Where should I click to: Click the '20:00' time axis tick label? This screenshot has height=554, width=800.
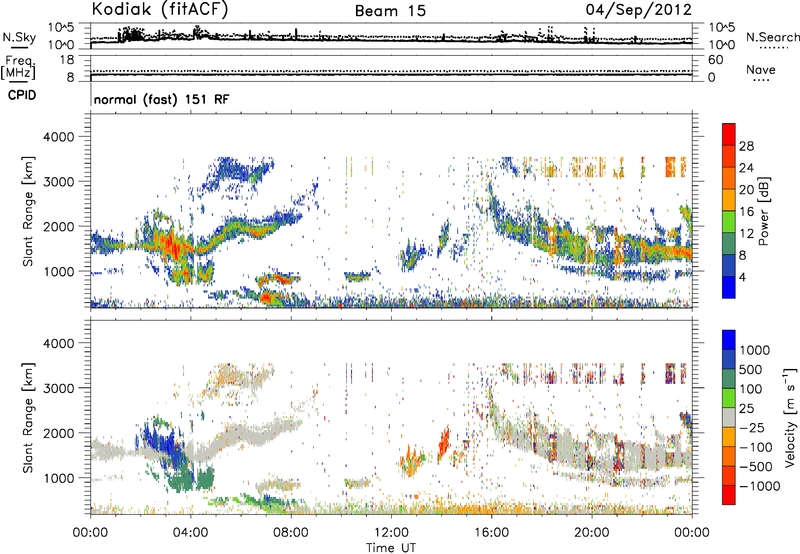591,533
